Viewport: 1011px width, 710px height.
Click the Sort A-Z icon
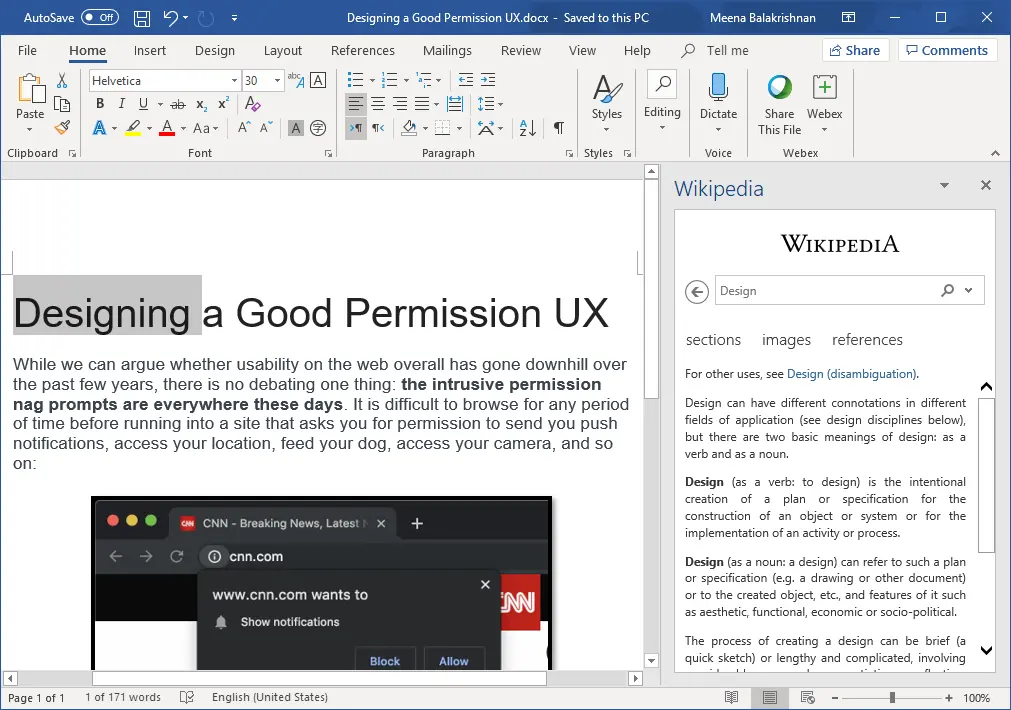527,128
